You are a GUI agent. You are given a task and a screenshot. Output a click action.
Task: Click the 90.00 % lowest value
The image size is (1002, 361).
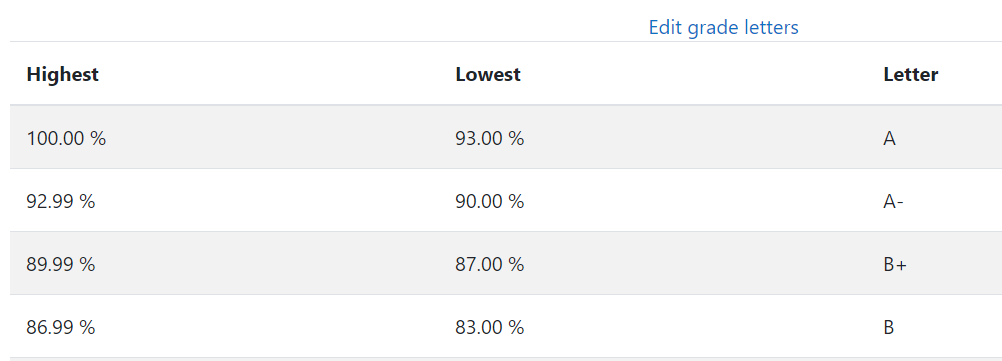[x=489, y=201]
